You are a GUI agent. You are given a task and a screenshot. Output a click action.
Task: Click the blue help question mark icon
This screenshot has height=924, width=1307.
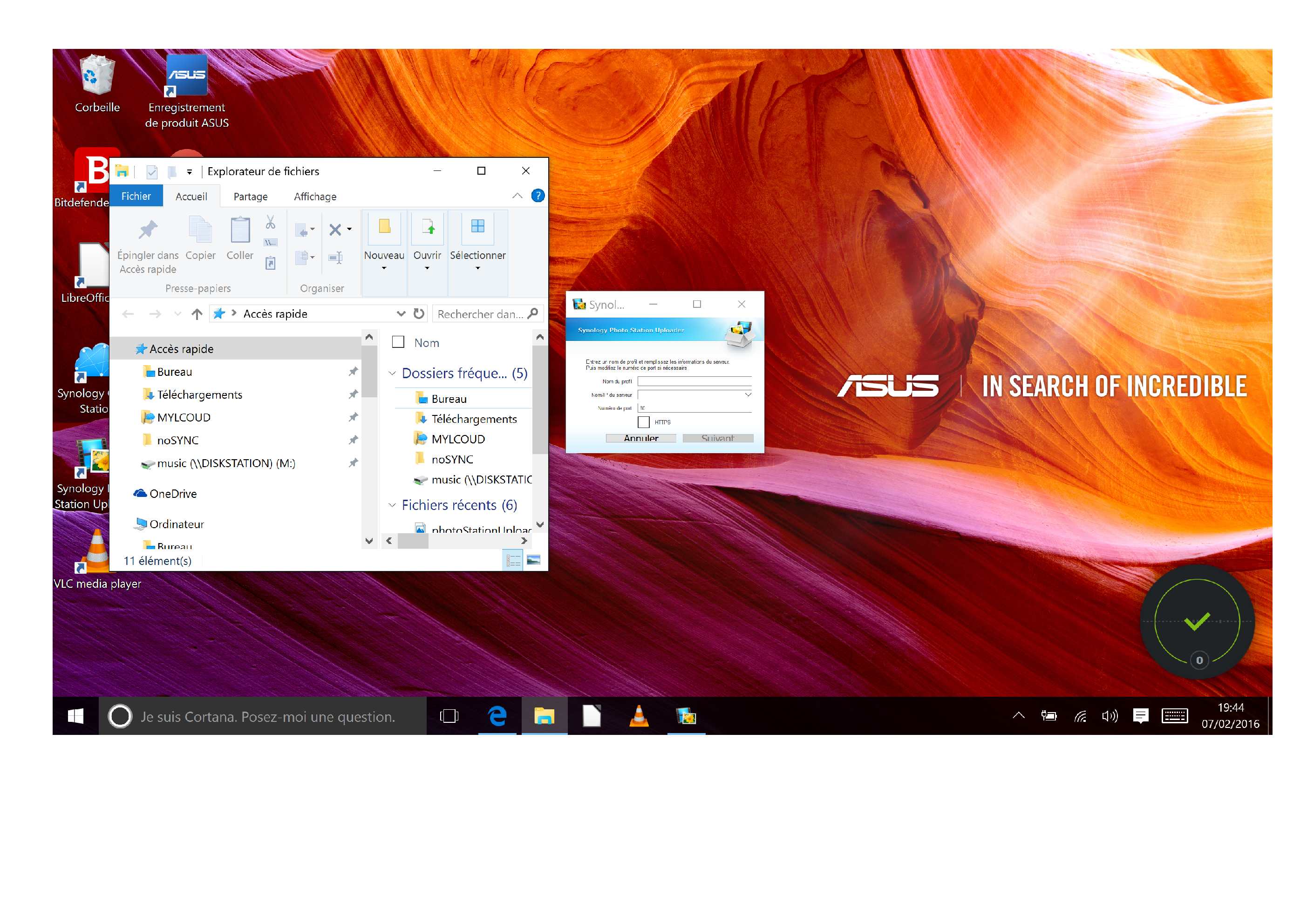(538, 196)
